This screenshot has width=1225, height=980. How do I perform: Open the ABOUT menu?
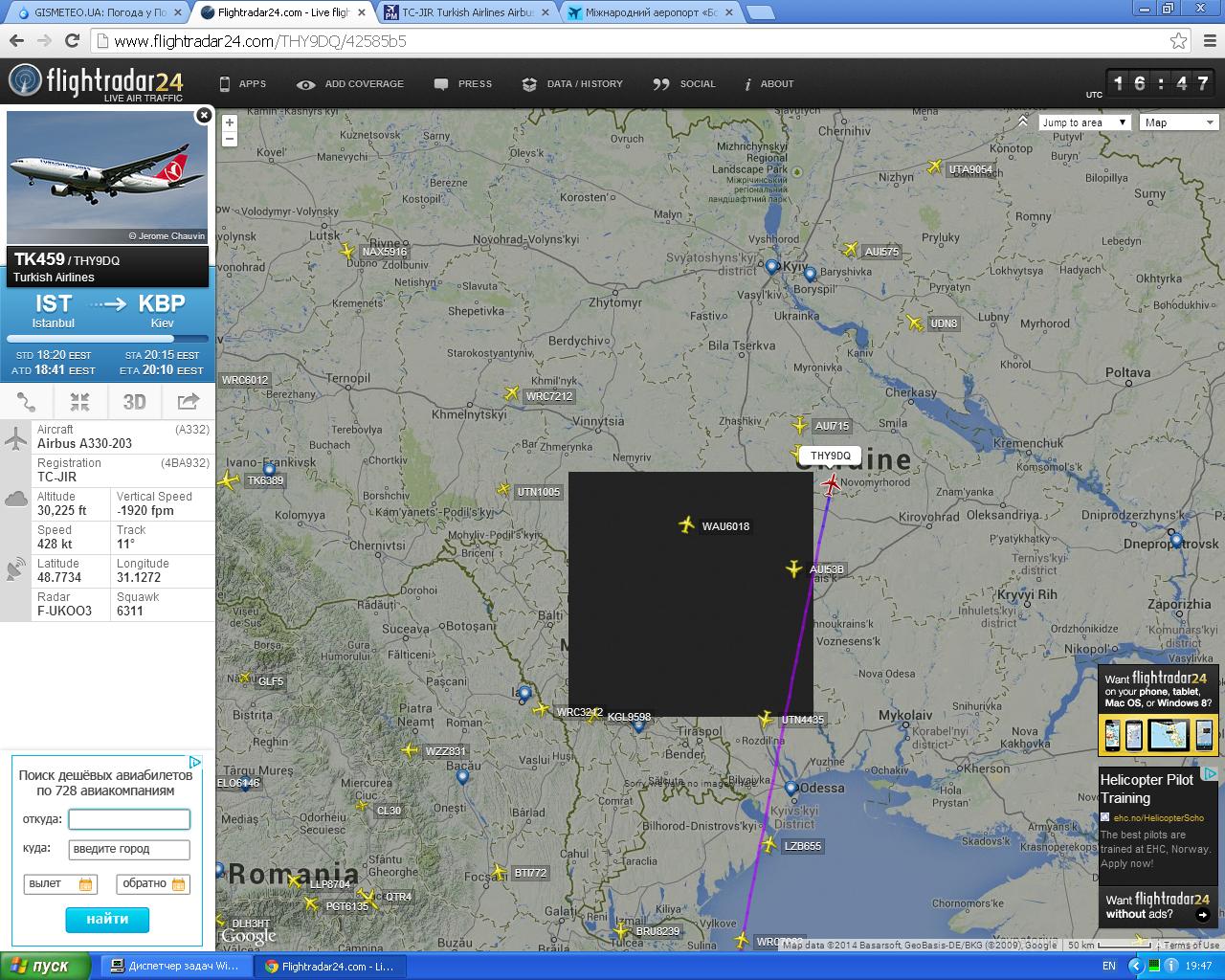(769, 84)
